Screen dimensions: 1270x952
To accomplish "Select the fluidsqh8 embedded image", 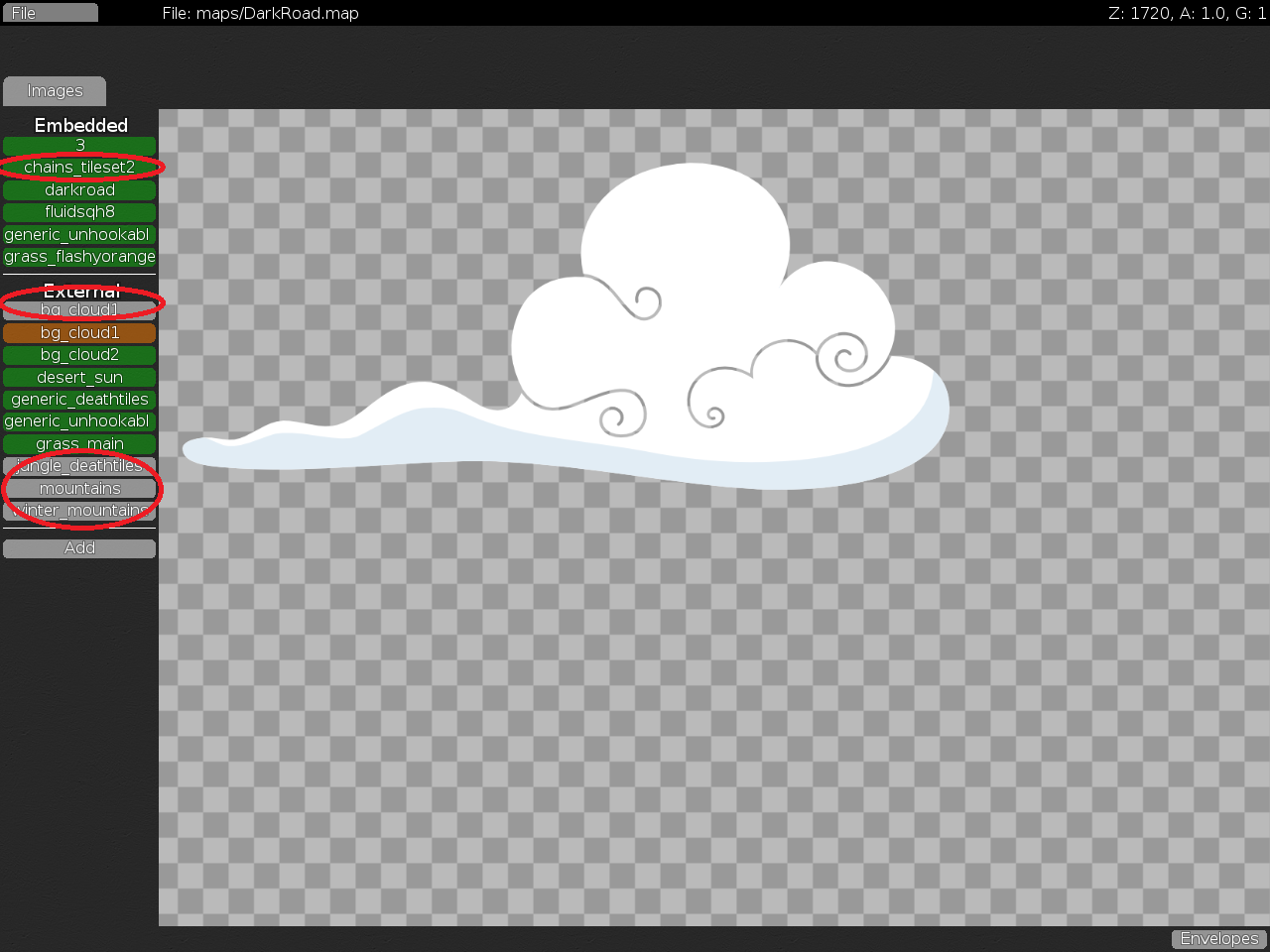I will 79,211.
